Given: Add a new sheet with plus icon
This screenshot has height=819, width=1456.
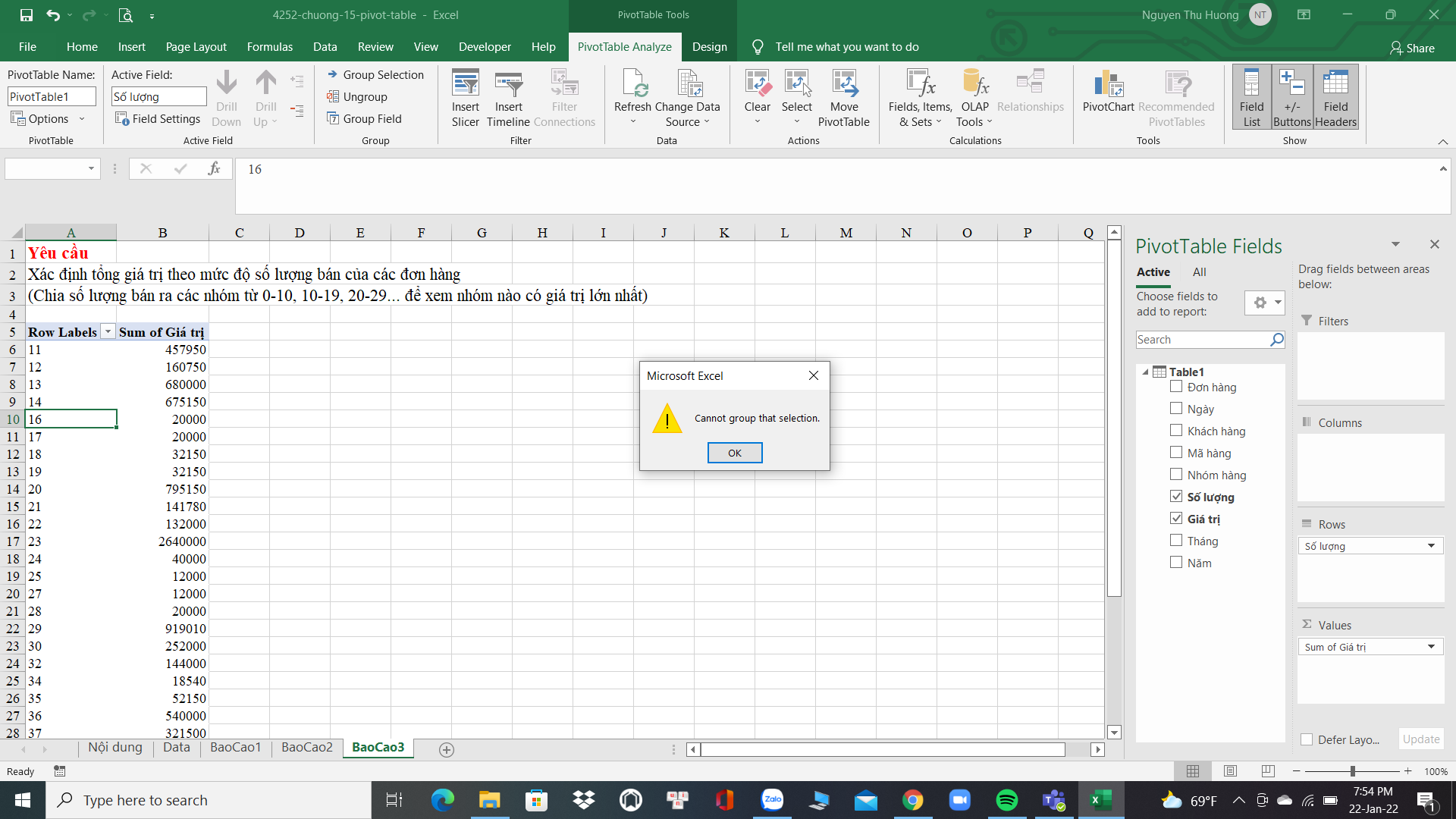Looking at the screenshot, I should pos(447,749).
